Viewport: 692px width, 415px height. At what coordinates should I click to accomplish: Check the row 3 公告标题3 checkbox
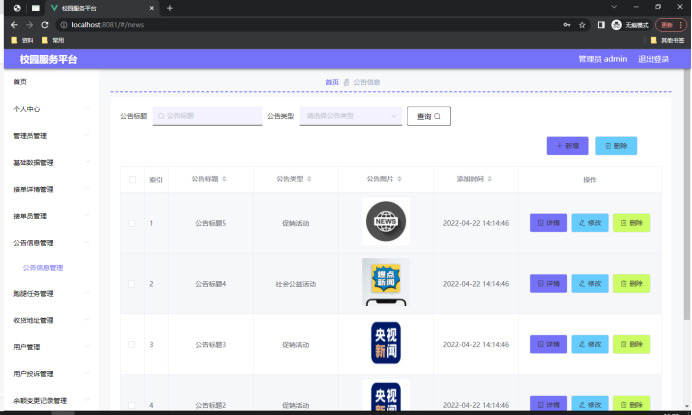click(132, 344)
